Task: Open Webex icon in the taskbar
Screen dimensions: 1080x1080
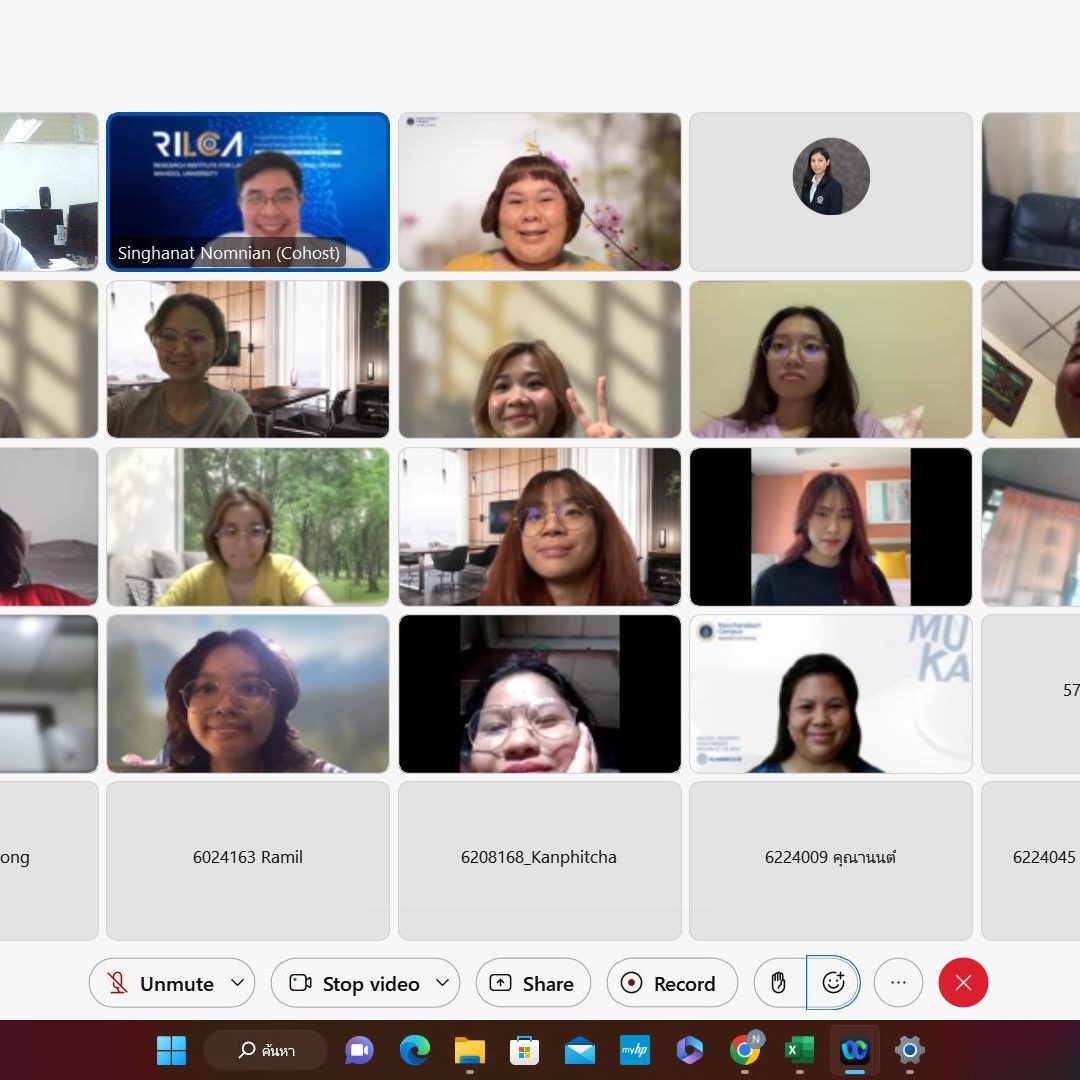Action: point(854,1050)
